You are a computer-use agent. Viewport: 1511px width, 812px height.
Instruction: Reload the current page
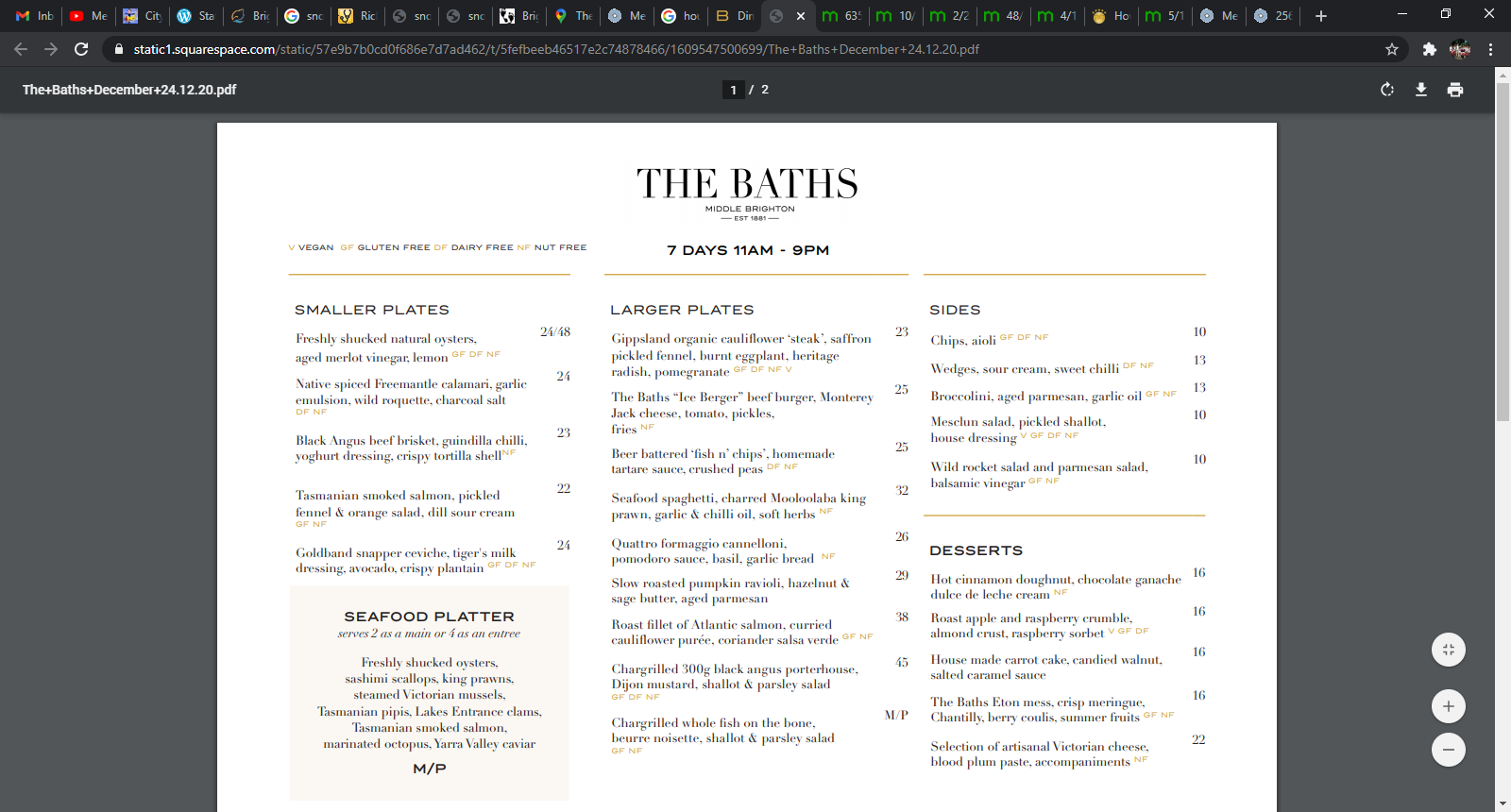pyautogui.click(x=81, y=49)
